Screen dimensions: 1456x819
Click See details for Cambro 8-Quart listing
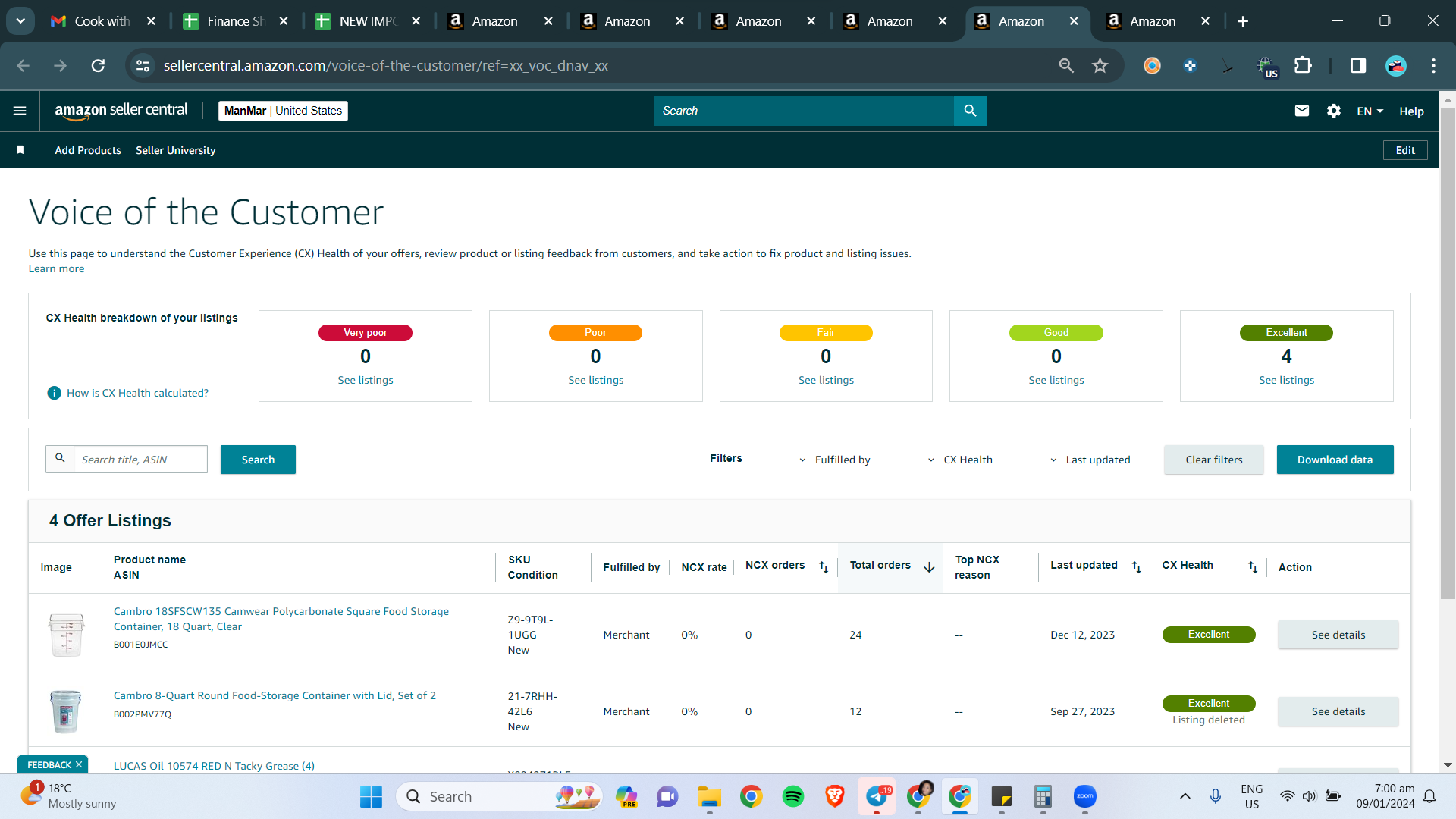pos(1338,711)
